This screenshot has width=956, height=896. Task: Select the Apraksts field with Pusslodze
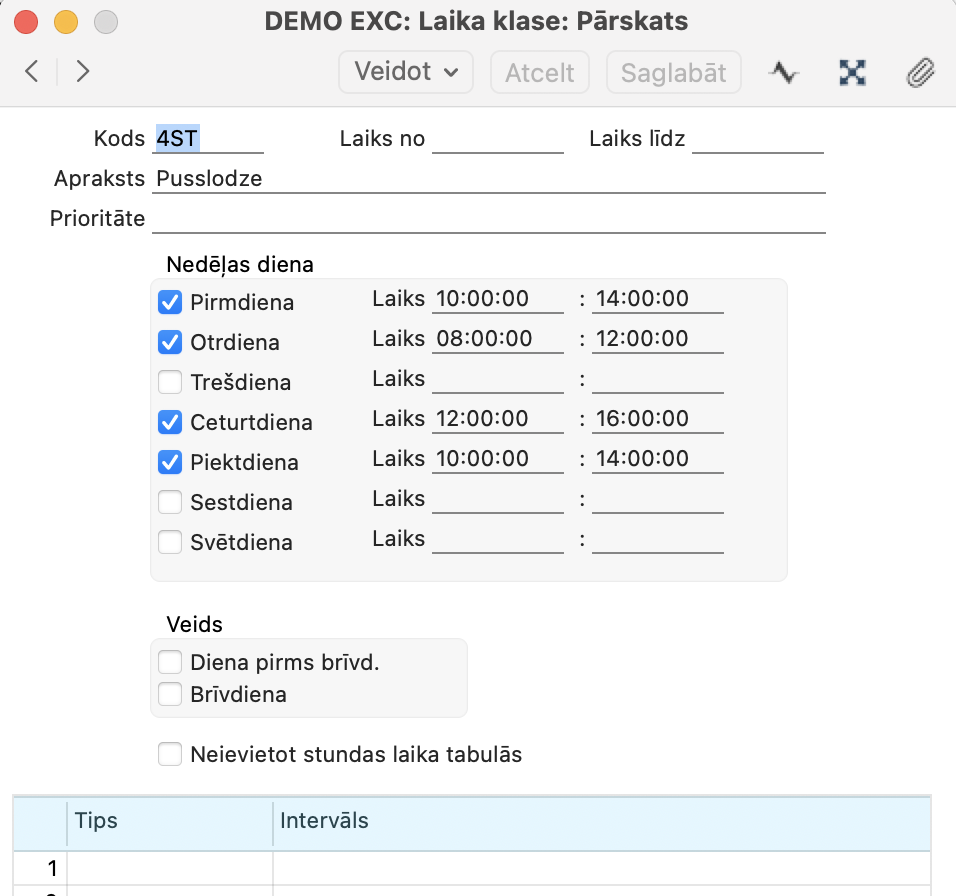[489, 179]
